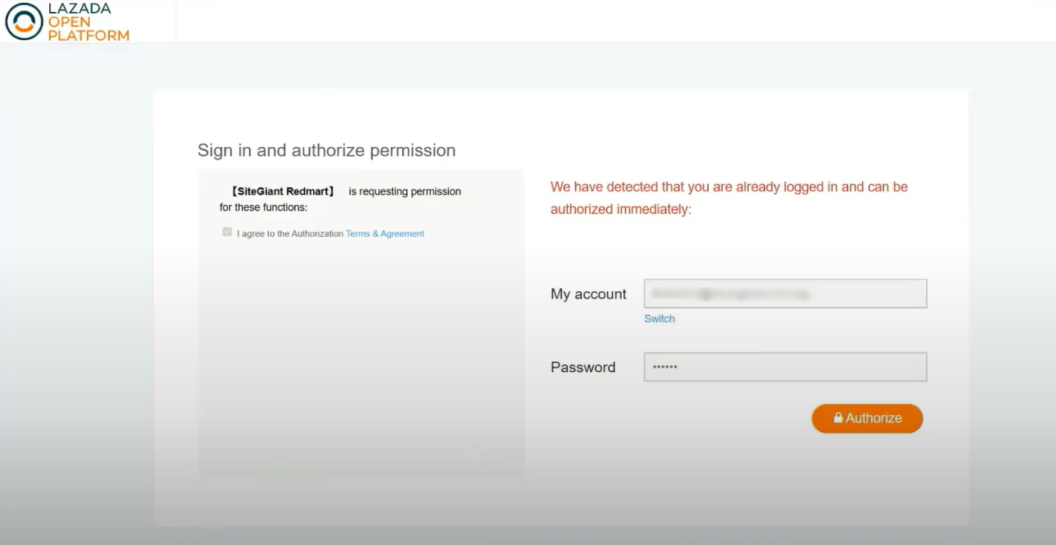The height and width of the screenshot is (545, 1056).
Task: Focus the My account input field
Action: coord(785,294)
